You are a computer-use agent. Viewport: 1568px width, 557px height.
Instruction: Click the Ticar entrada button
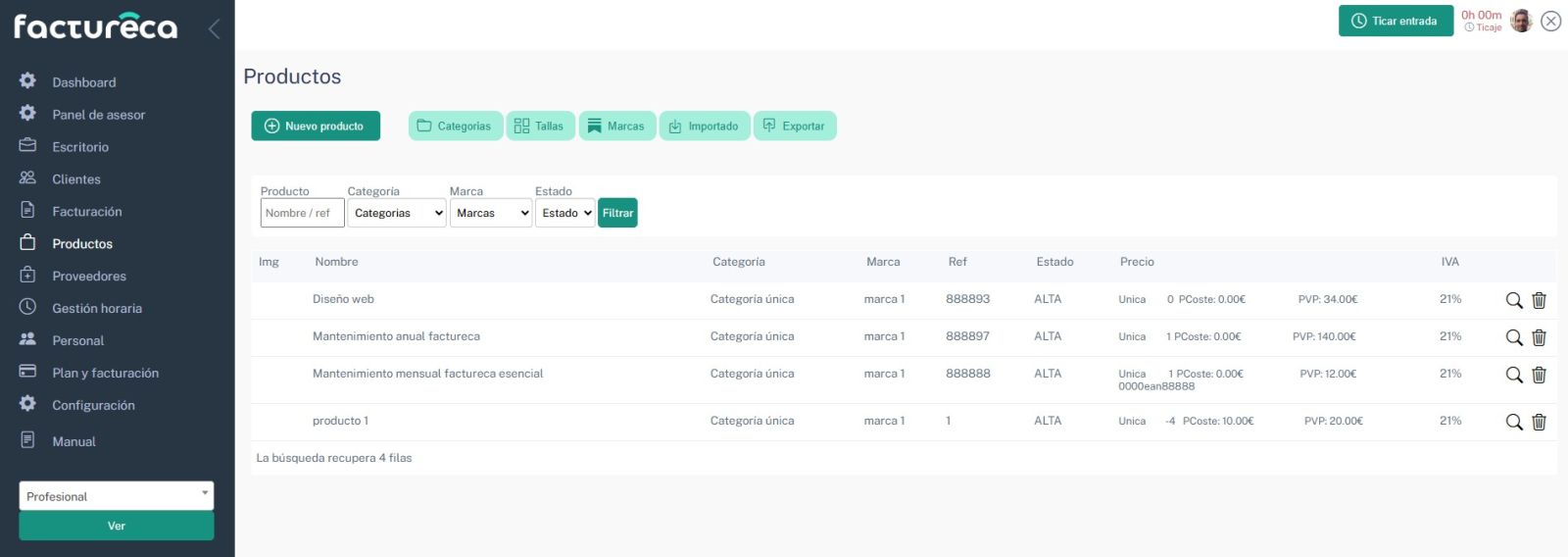1395,21
